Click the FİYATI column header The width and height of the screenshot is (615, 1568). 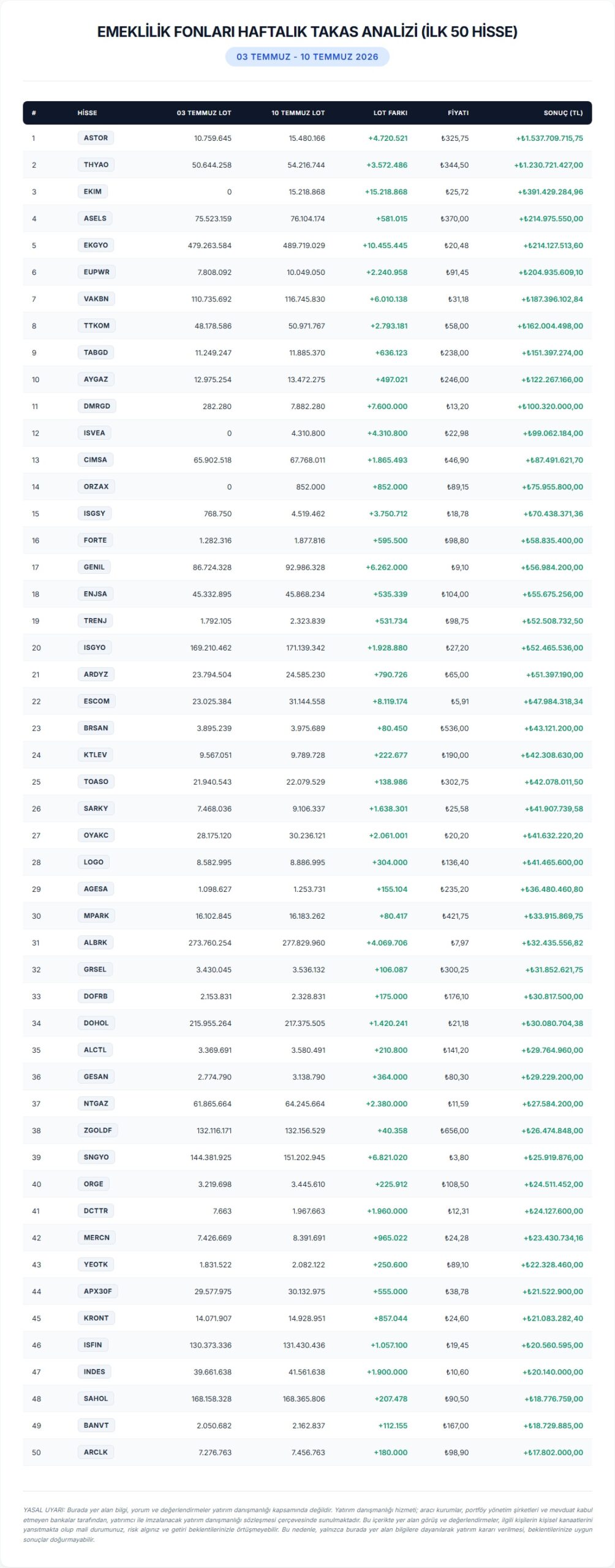(x=458, y=113)
